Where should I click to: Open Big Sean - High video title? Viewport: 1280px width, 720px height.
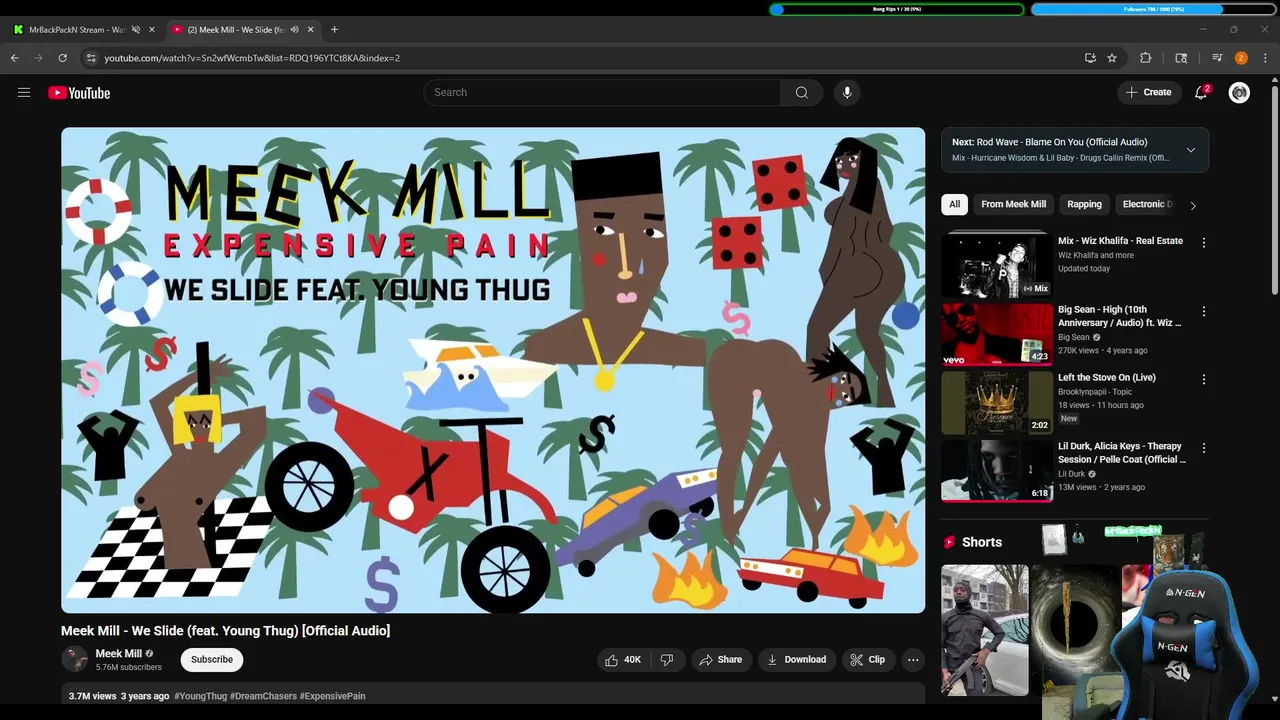[x=1120, y=316]
